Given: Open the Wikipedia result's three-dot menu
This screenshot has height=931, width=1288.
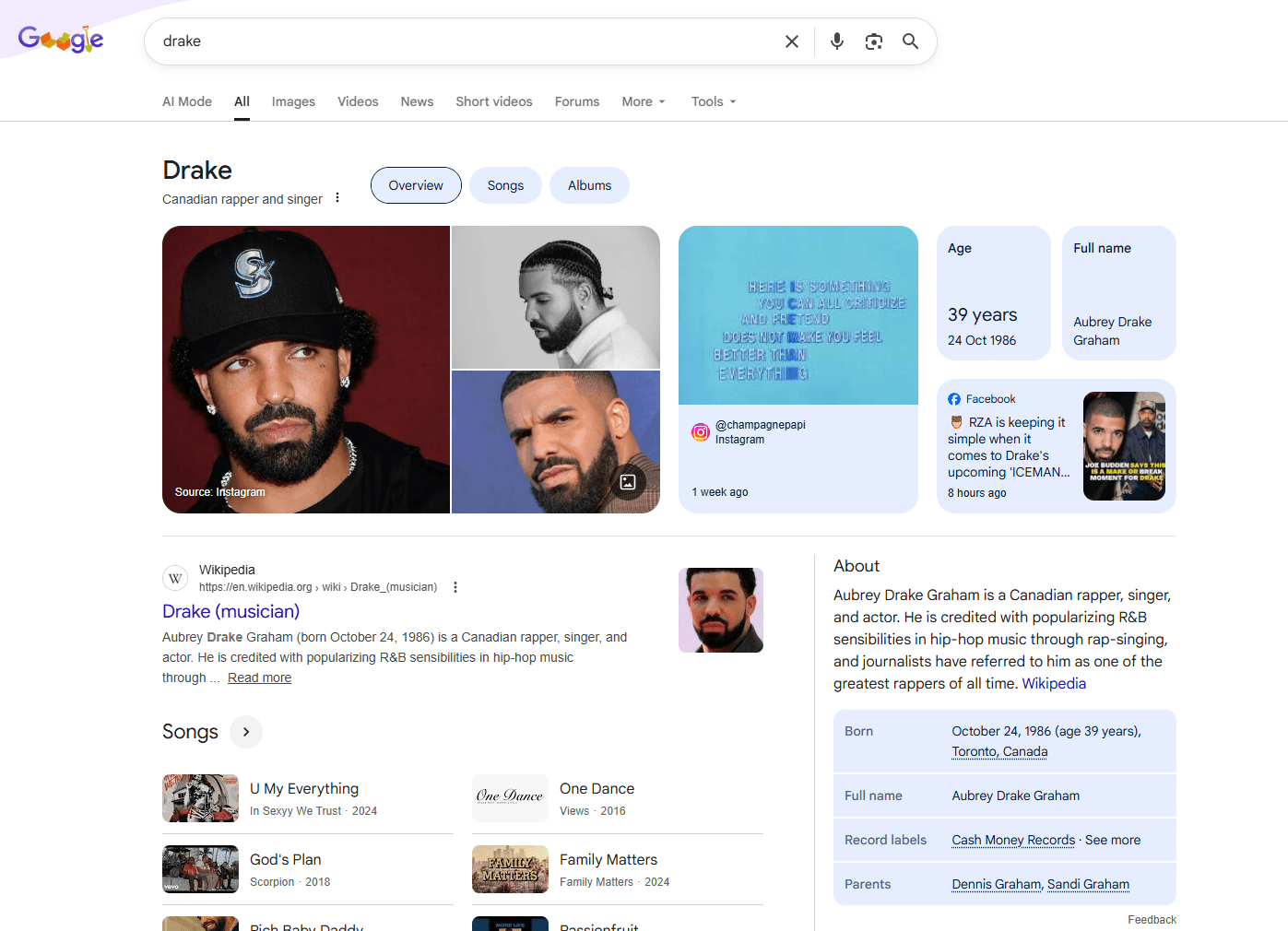Looking at the screenshot, I should point(455,587).
